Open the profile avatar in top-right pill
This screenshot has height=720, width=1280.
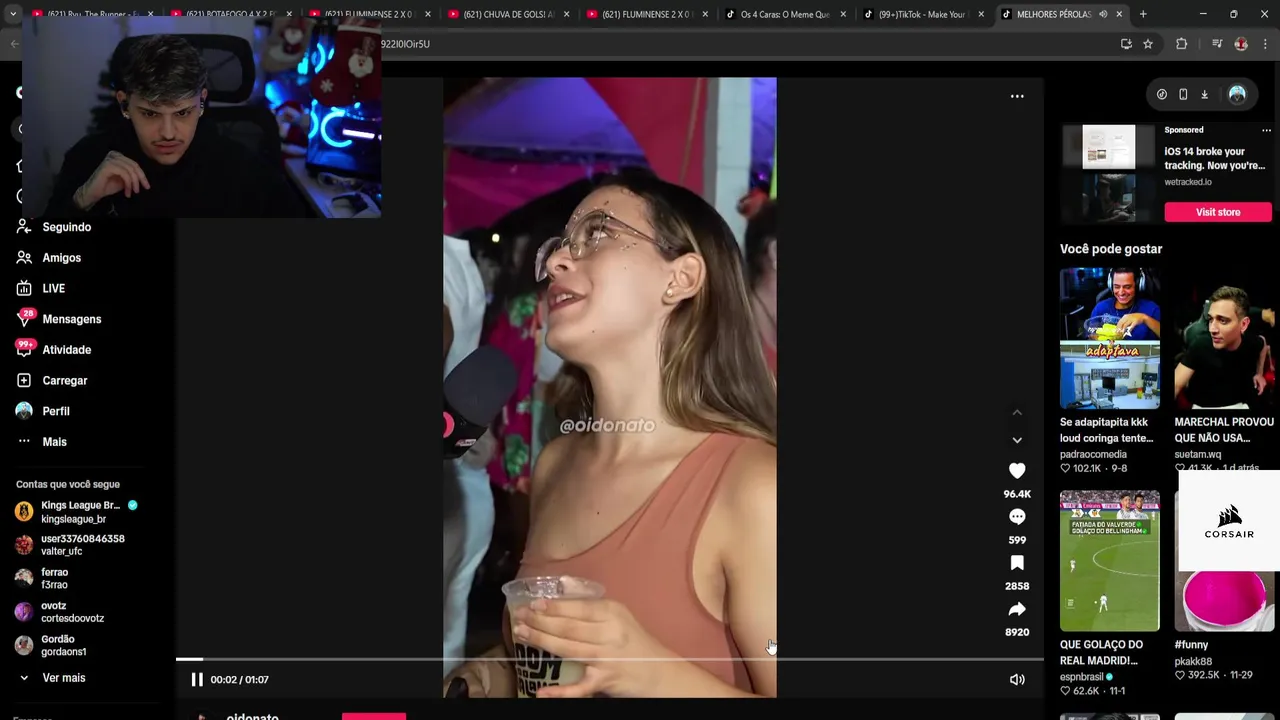pos(1237,94)
